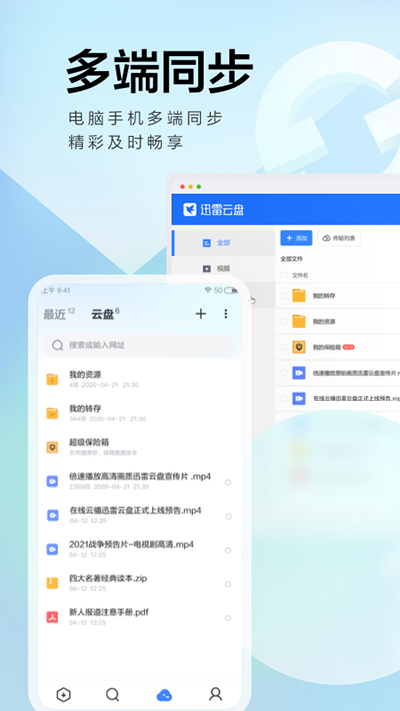The width and height of the screenshot is (400, 711).
Task: Open file name 新人报道注意手册.pdf
Action: [x=108, y=612]
